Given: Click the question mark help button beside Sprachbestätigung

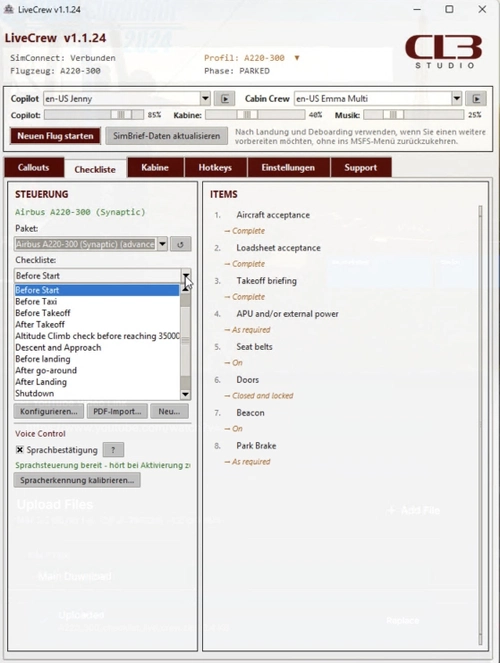Looking at the screenshot, I should tap(113, 450).
